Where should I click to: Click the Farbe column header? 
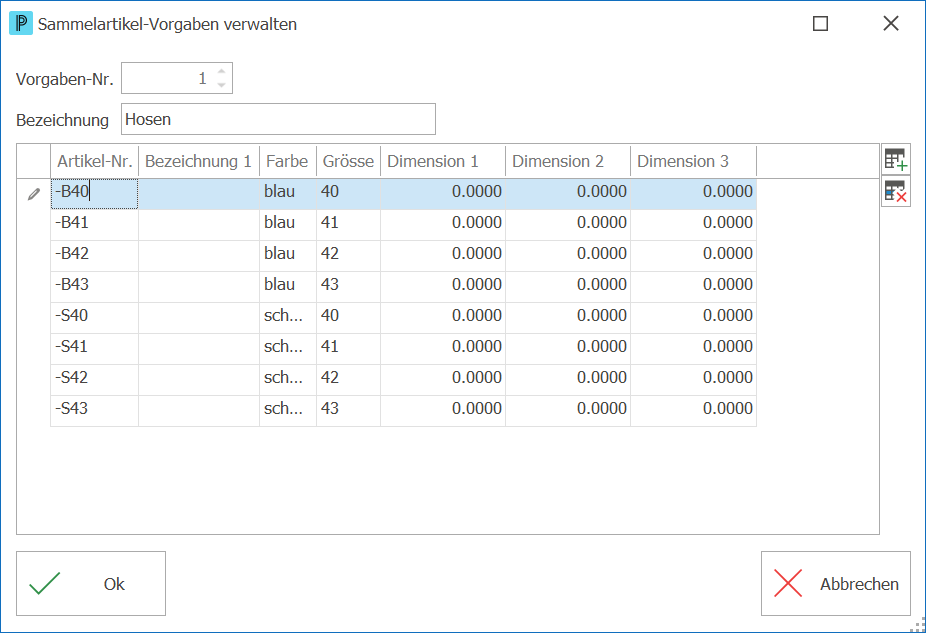point(288,161)
